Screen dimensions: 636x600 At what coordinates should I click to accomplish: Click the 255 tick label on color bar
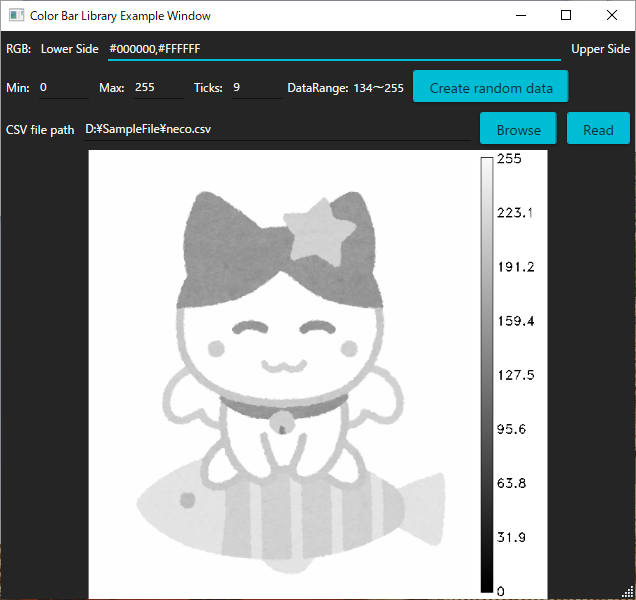point(509,159)
